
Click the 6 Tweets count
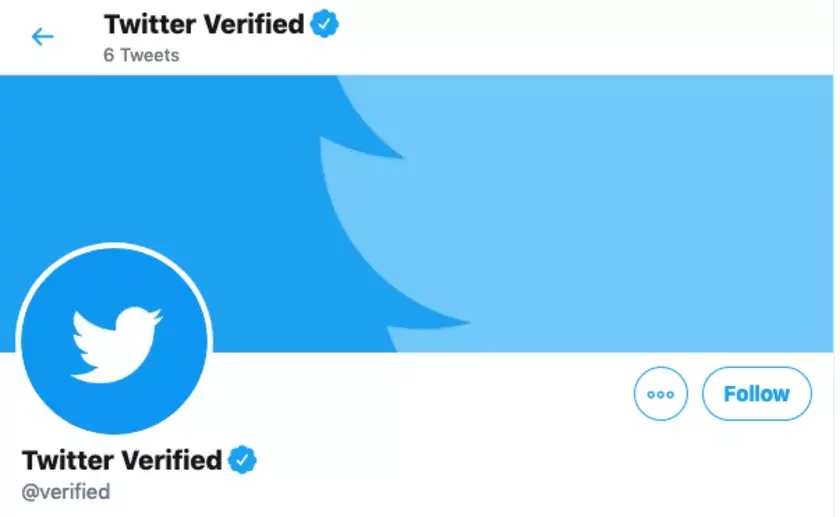tap(141, 55)
